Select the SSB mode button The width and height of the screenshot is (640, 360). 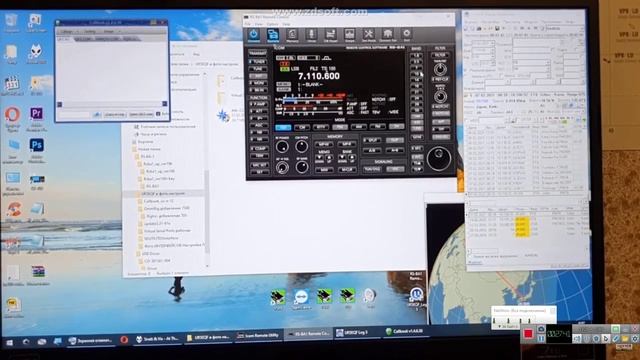[282, 127]
